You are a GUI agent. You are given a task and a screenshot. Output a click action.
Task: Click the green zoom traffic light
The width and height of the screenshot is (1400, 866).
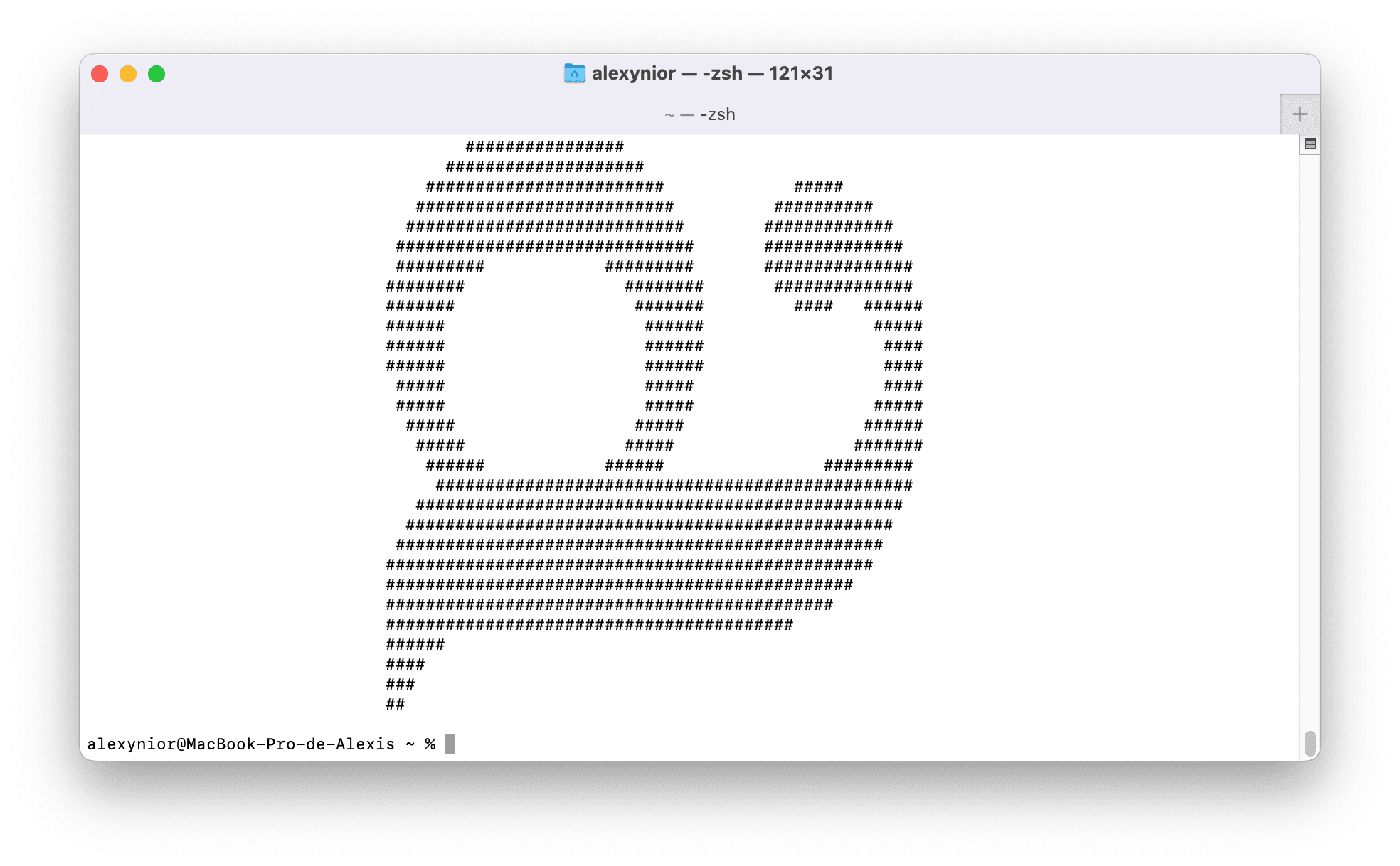tap(157, 73)
